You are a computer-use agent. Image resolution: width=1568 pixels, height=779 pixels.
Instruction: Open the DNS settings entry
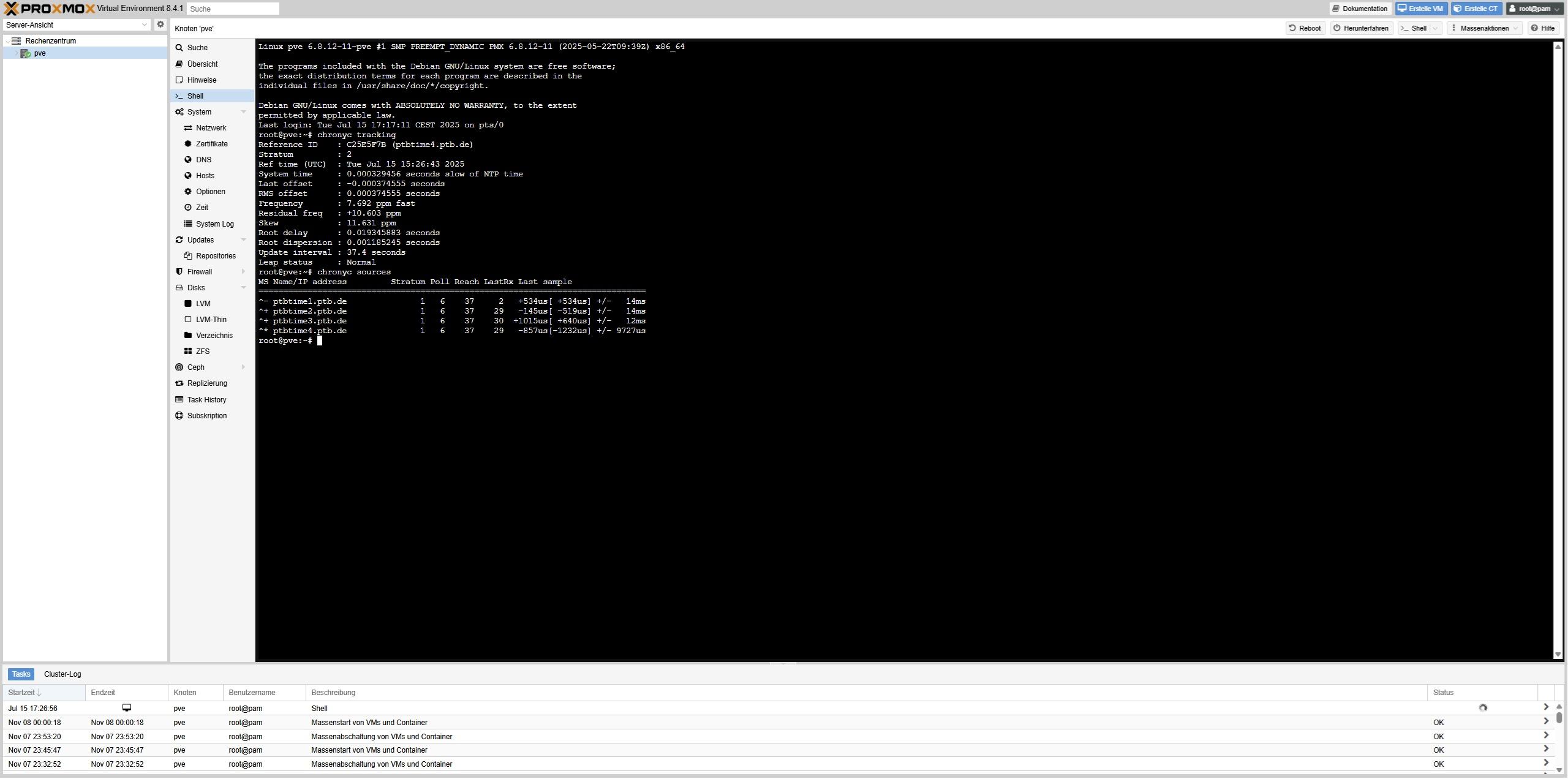[x=203, y=160]
